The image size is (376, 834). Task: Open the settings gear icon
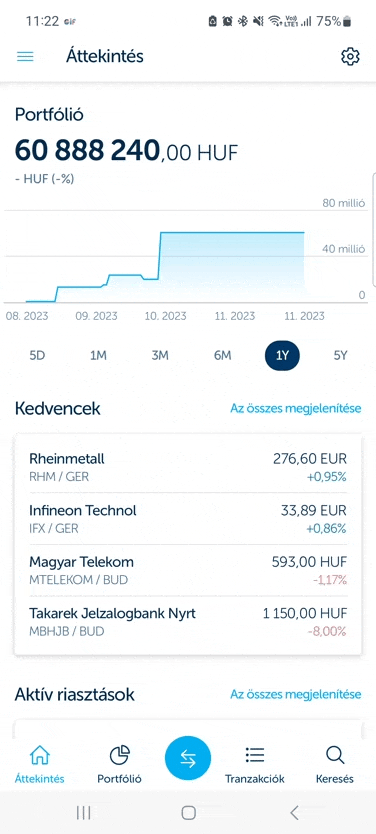click(350, 56)
